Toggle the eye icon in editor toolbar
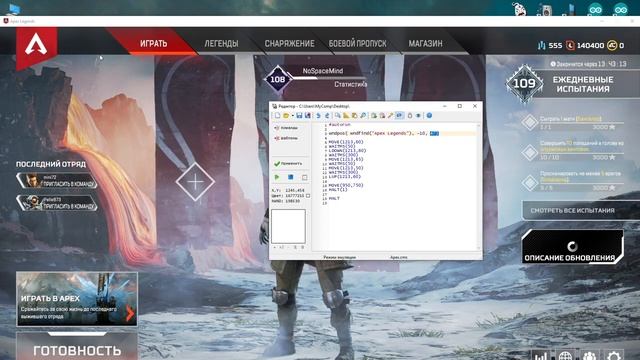This screenshot has height=360, width=640. point(418,116)
